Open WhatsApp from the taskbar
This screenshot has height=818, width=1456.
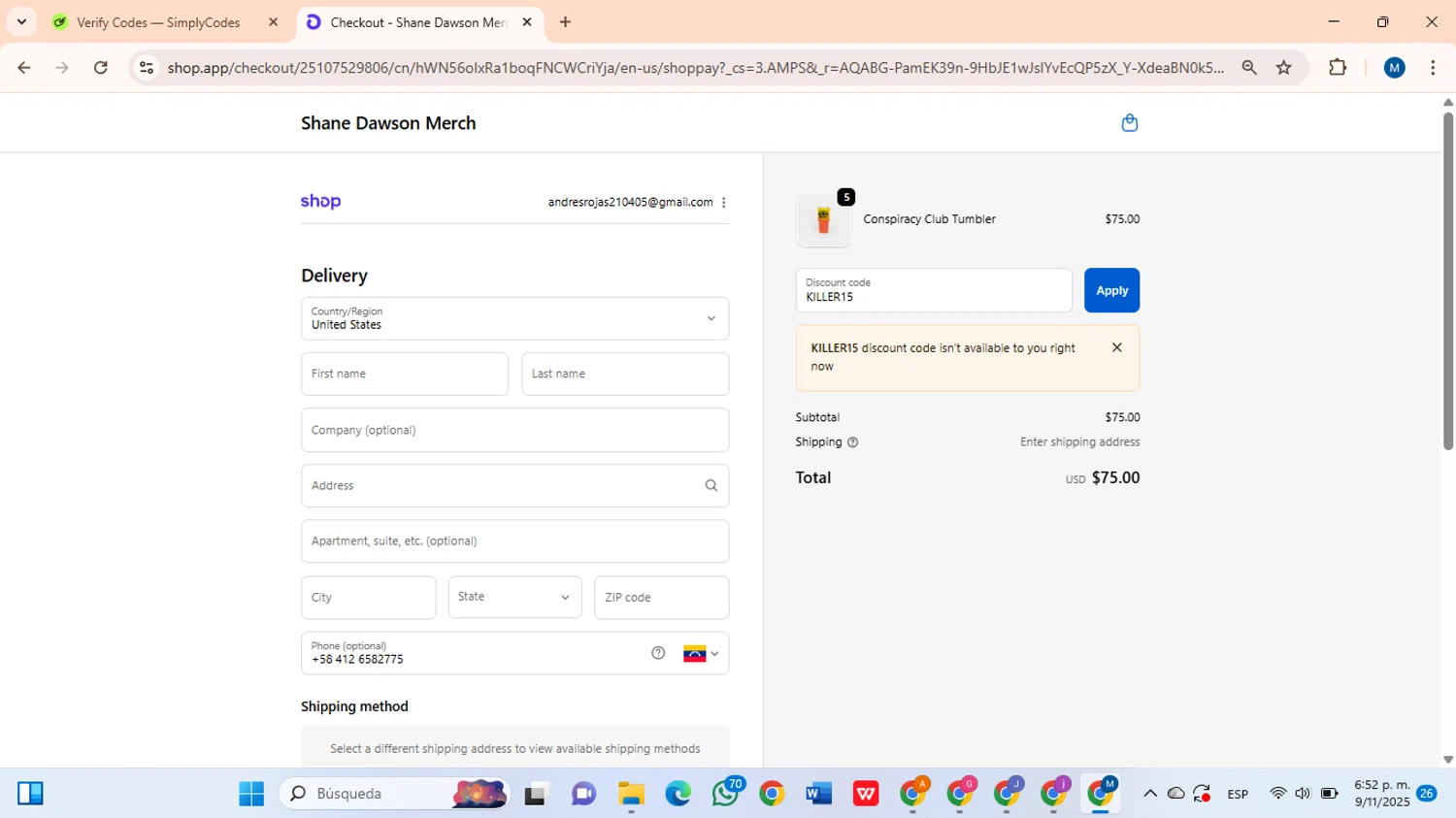click(x=725, y=794)
